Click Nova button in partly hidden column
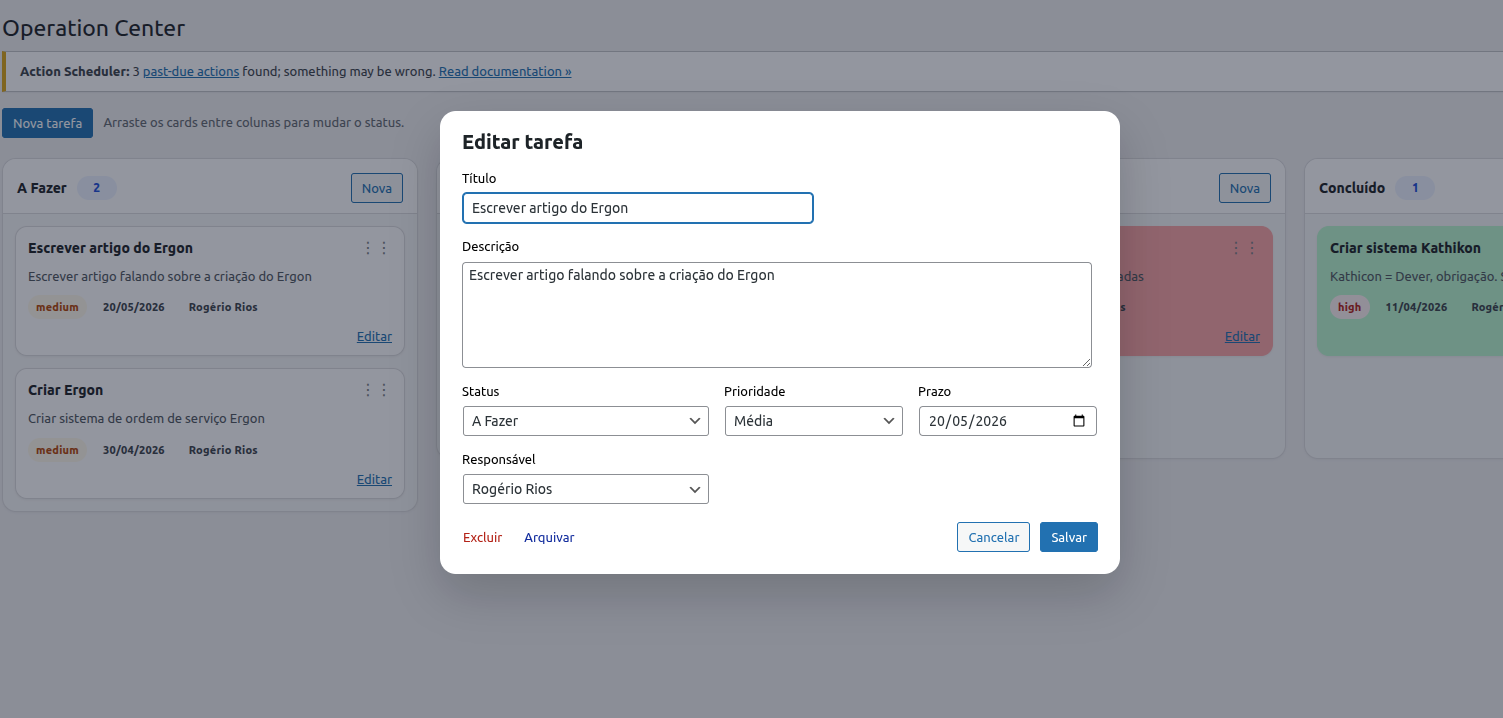This screenshot has width=1503, height=718. (1245, 188)
